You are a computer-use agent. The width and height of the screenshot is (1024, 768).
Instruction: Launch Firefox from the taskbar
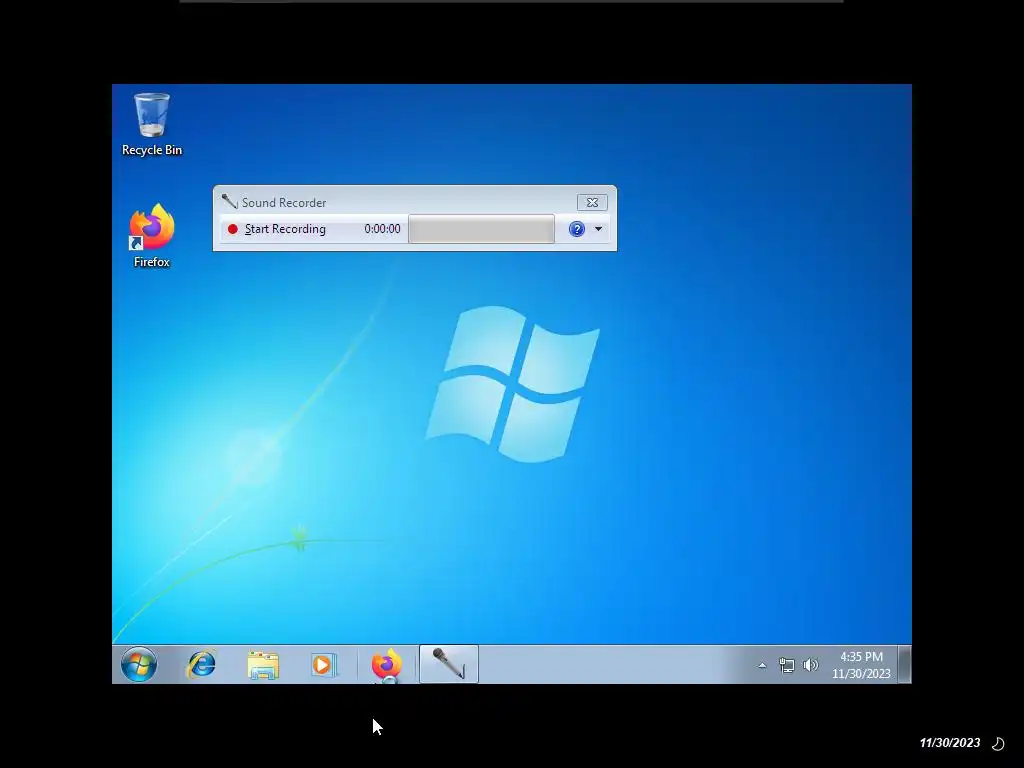coord(387,665)
